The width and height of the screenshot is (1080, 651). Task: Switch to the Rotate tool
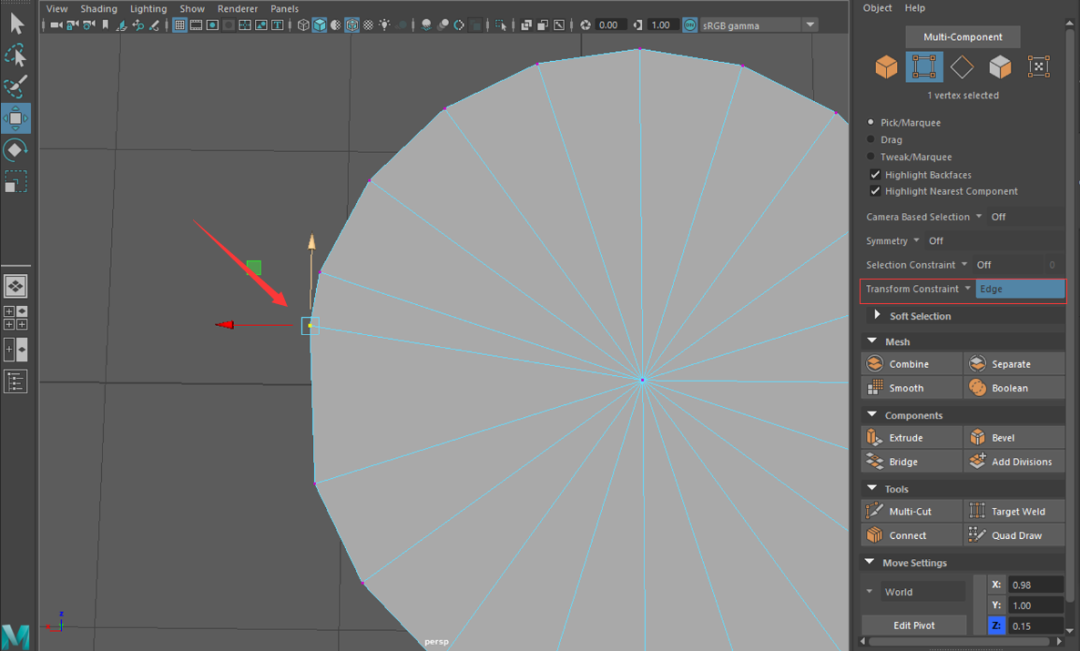click(15, 149)
